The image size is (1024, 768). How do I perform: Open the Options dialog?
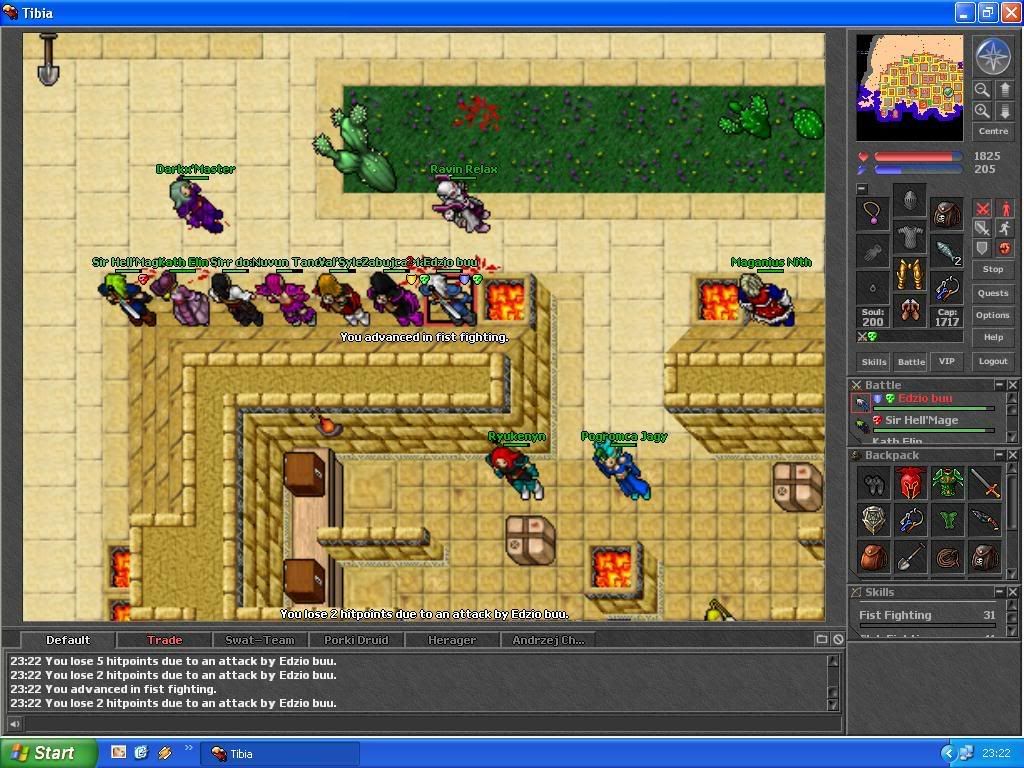993,315
